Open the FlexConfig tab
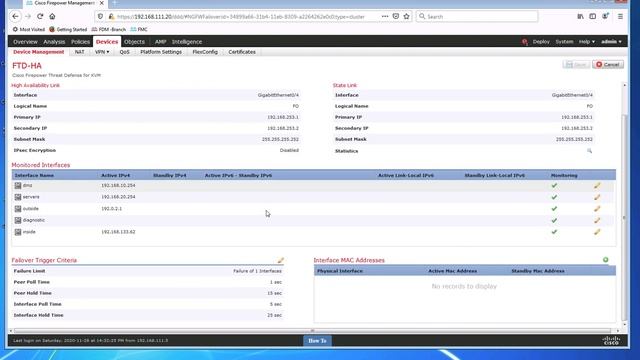 click(205, 52)
